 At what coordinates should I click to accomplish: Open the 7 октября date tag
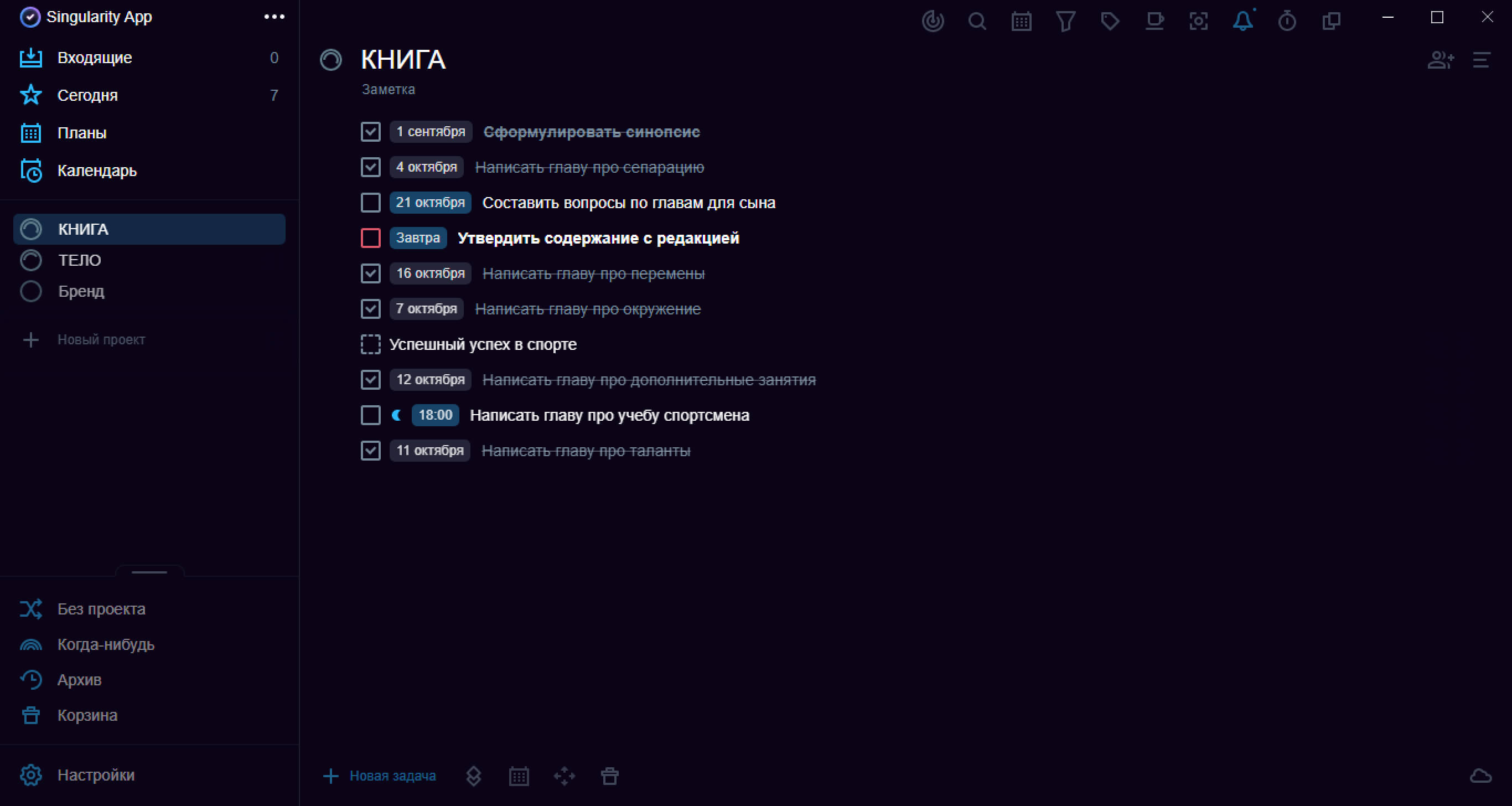pyautogui.click(x=427, y=309)
